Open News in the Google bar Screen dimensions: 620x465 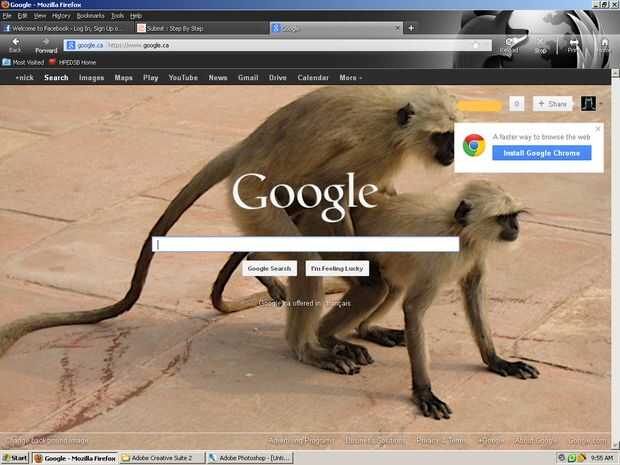click(218, 78)
